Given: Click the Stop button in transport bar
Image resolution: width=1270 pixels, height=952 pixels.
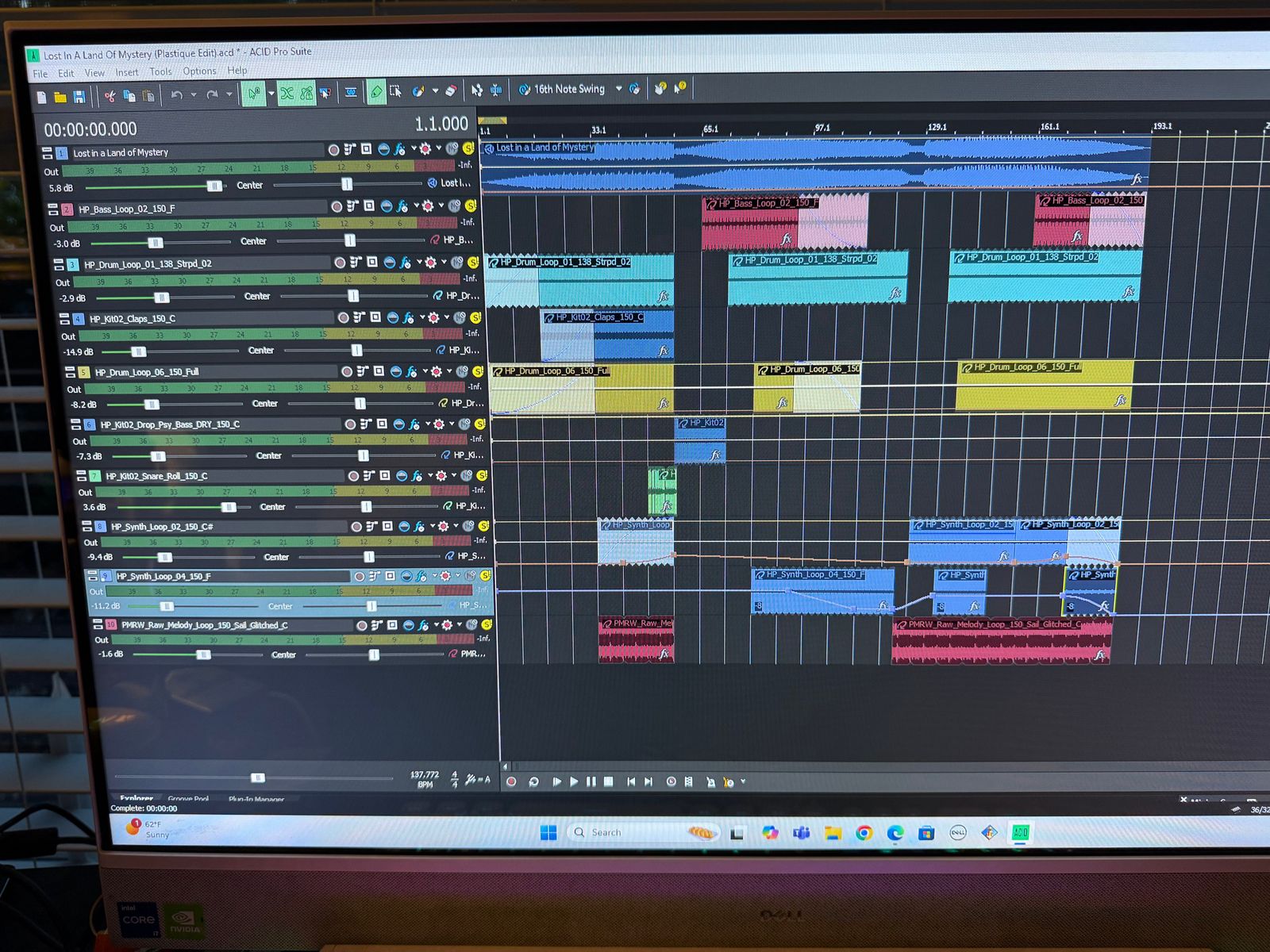Looking at the screenshot, I should [608, 781].
